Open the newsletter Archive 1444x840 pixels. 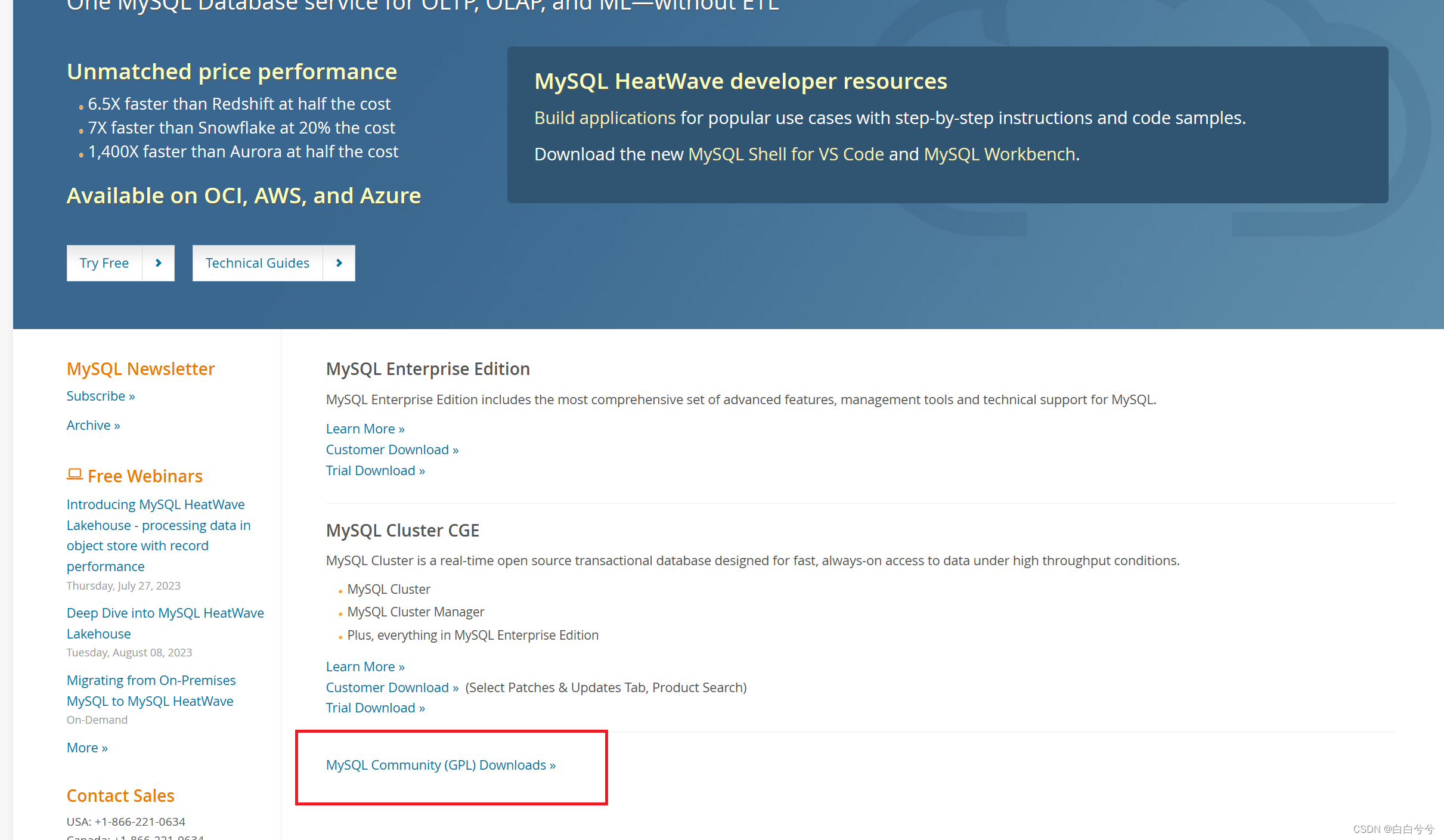93,424
